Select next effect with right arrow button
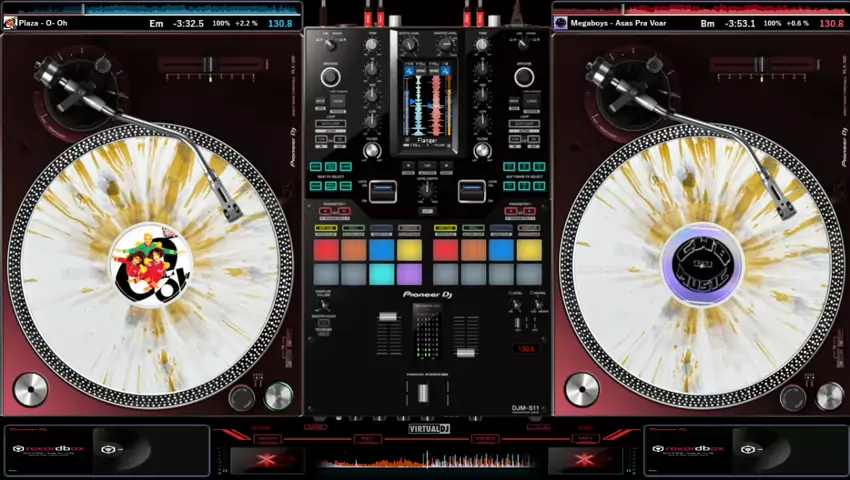The height and width of the screenshot is (480, 850). pos(446,165)
